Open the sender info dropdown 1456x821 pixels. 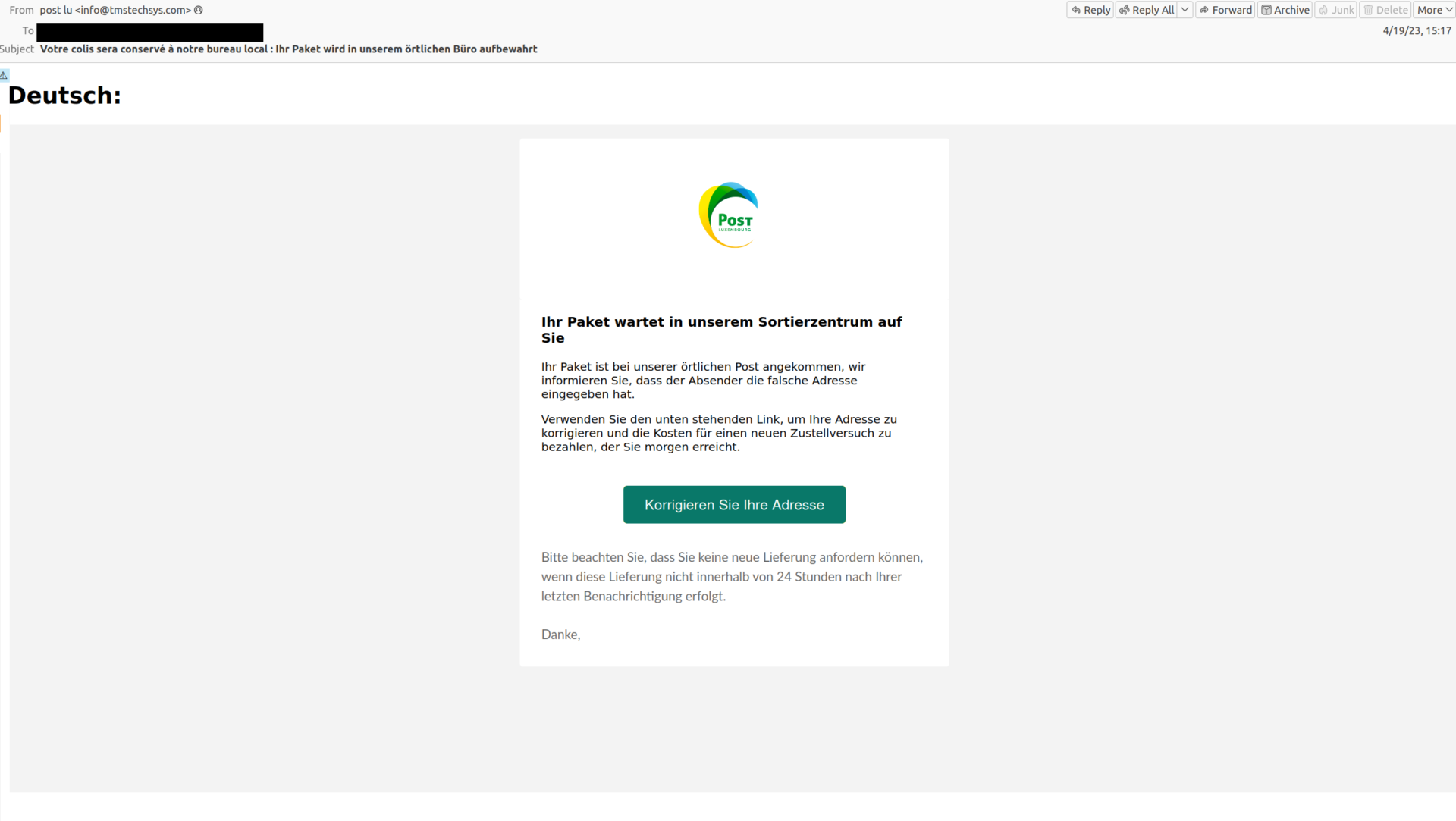pos(198,10)
